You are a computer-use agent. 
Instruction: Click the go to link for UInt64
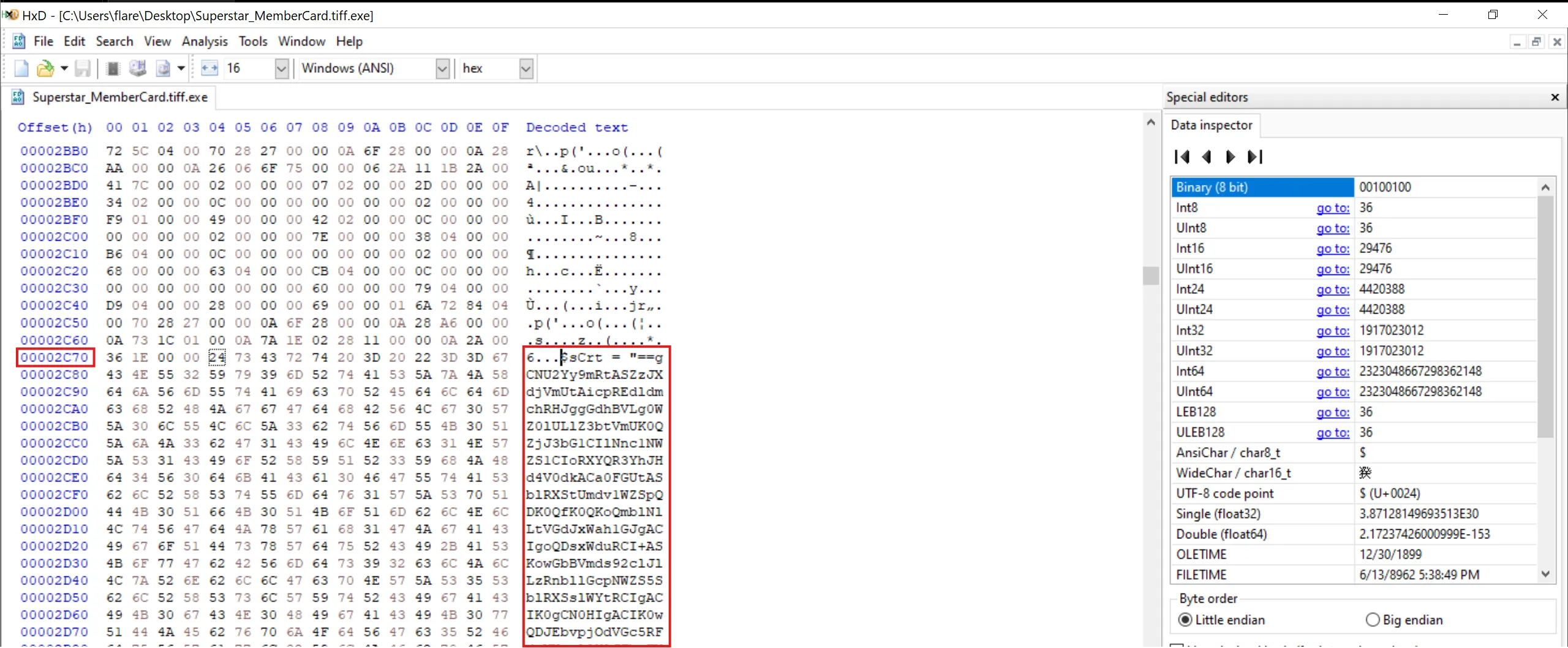coord(1333,392)
